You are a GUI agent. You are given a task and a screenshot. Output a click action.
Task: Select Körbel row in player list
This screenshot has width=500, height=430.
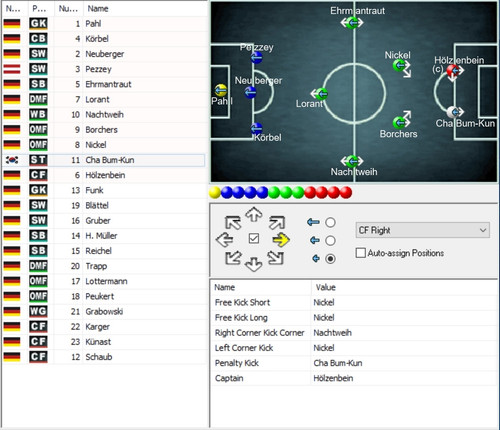pos(104,39)
